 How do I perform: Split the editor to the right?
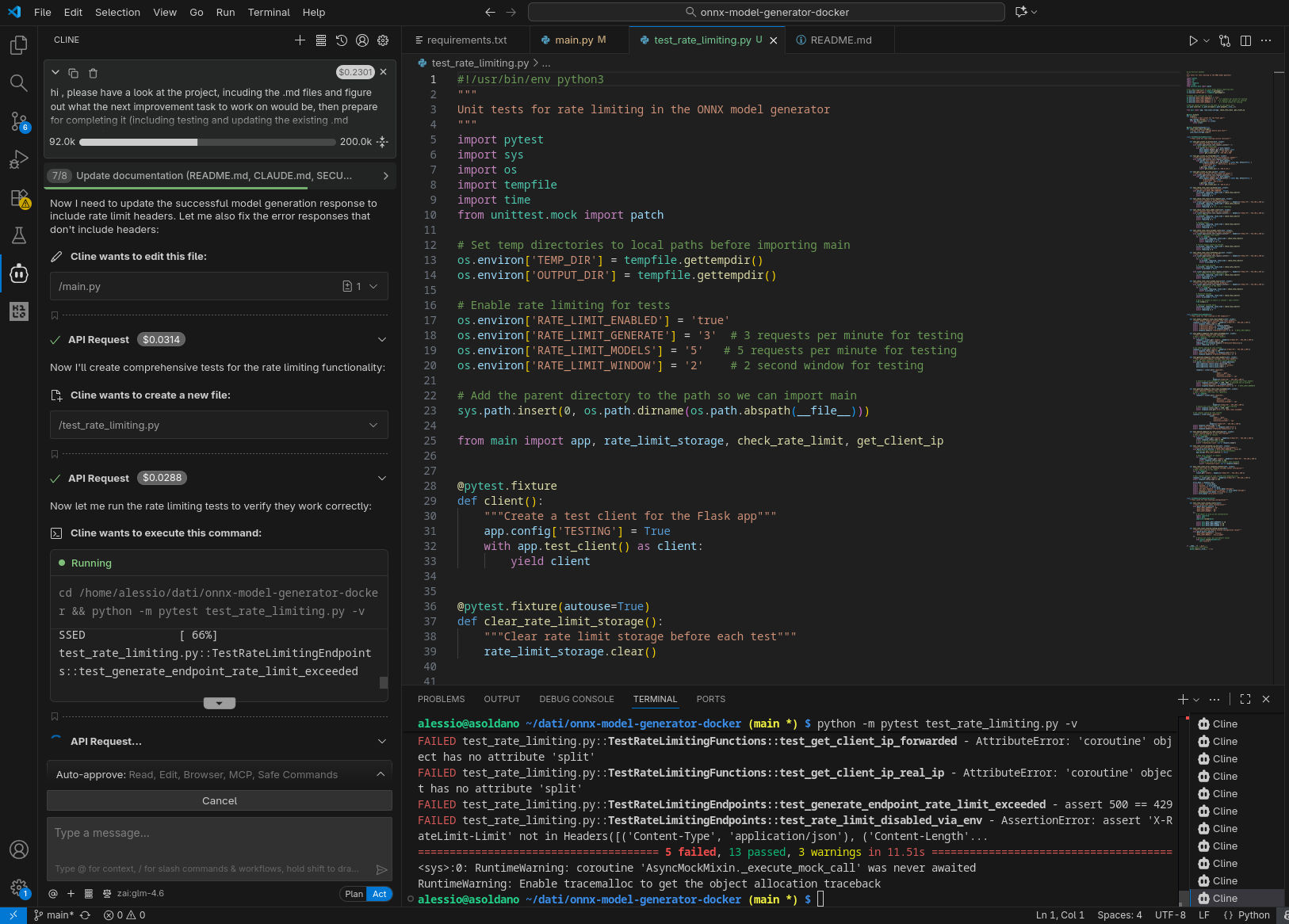[1245, 40]
